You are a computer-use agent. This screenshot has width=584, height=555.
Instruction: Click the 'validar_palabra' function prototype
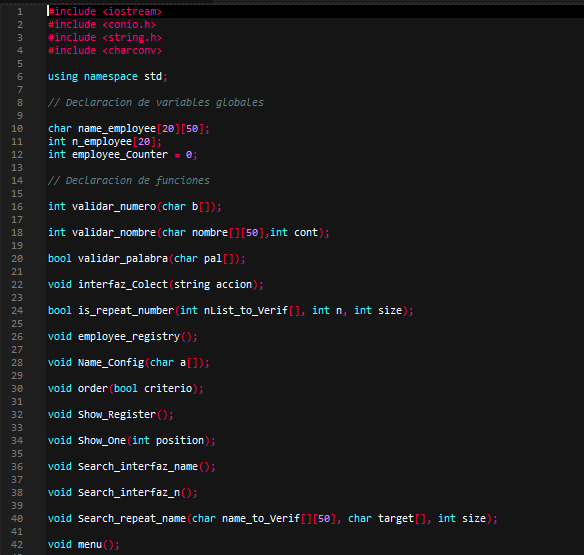point(147,259)
